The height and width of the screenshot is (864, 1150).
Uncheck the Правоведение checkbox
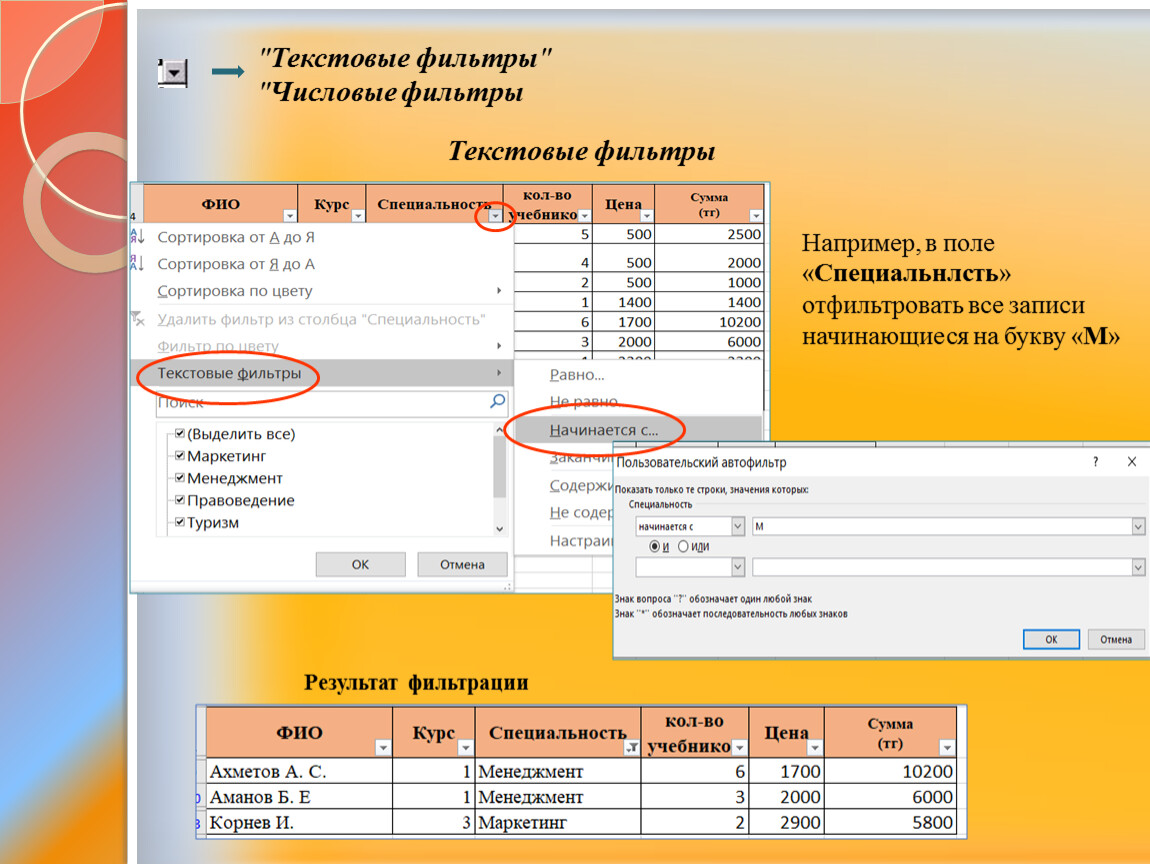[180, 499]
